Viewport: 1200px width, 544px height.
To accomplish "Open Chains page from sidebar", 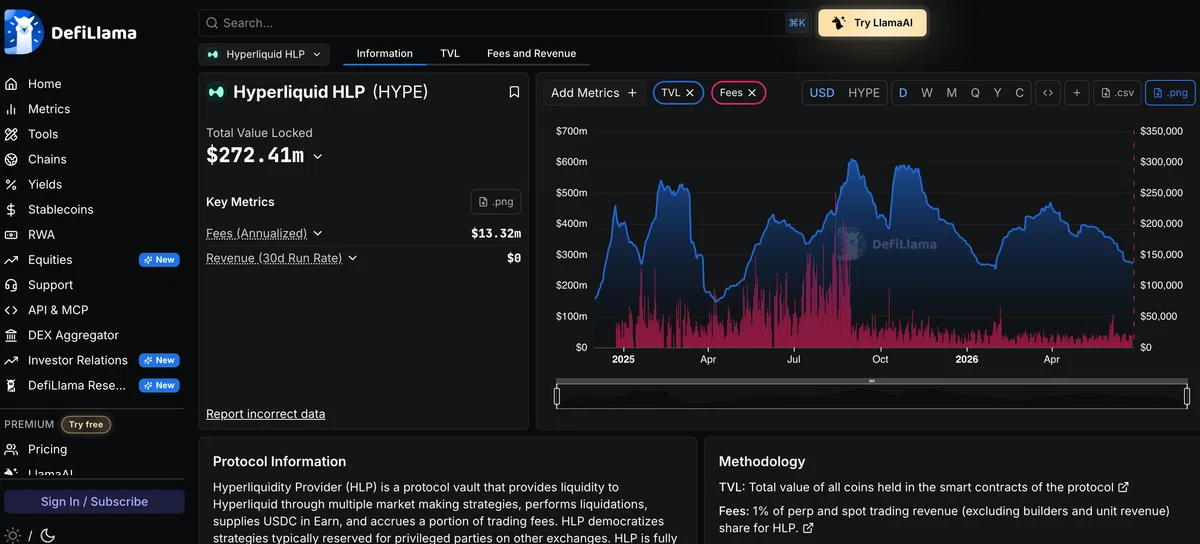I will tap(47, 159).
